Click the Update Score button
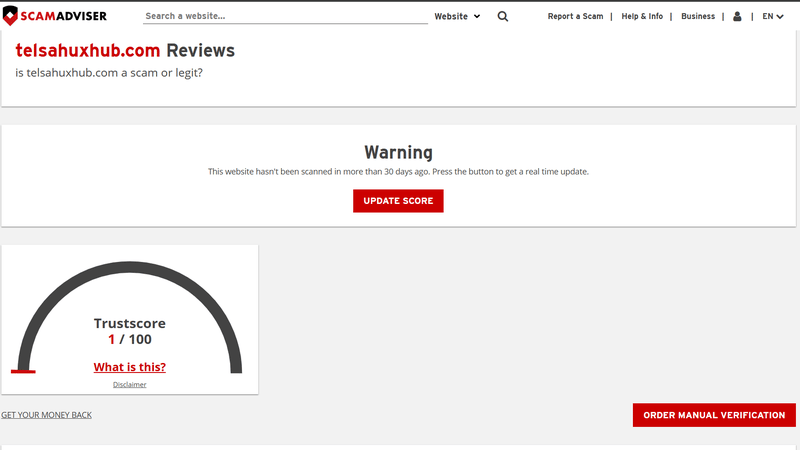Screen dimensions: 800x450 (x=398, y=201)
